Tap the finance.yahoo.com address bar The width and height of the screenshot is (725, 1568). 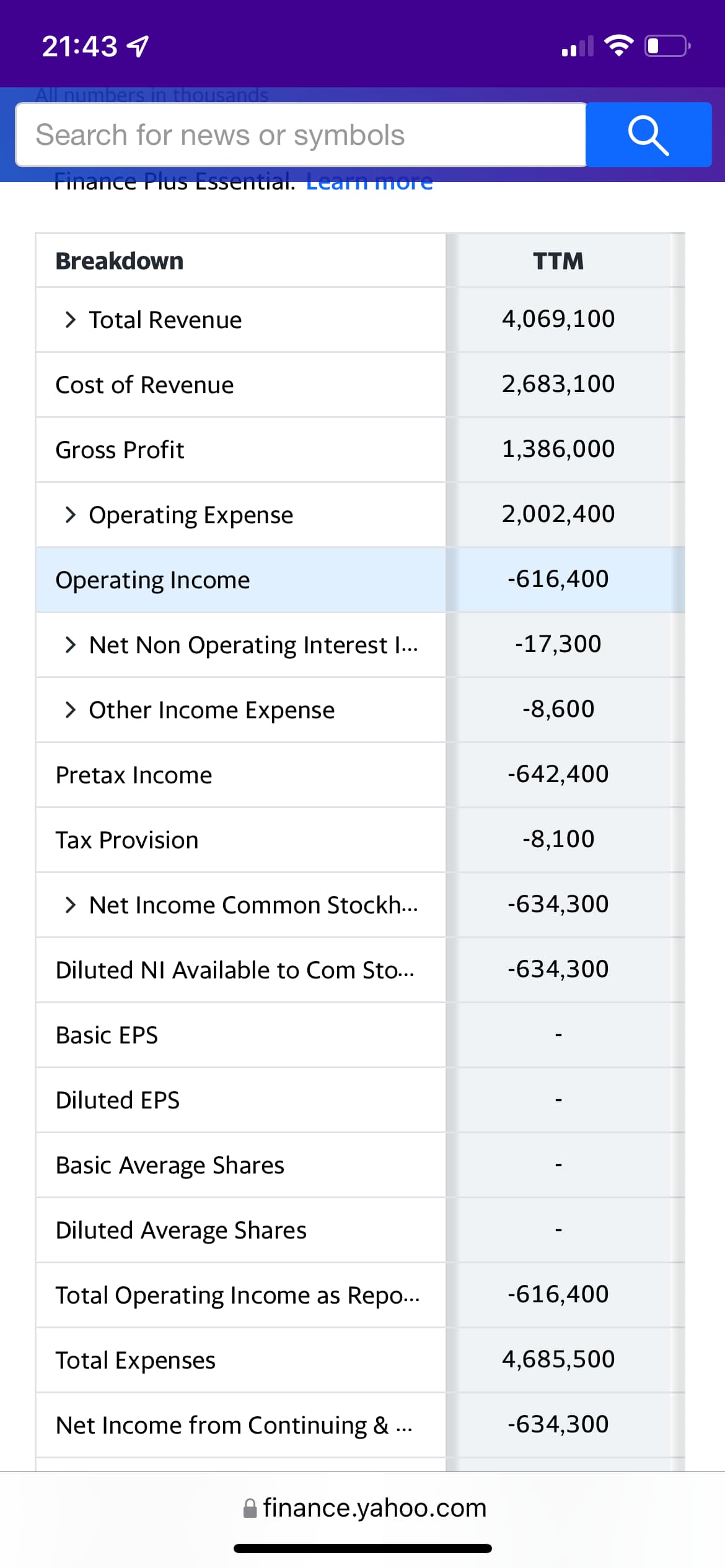[x=364, y=1507]
